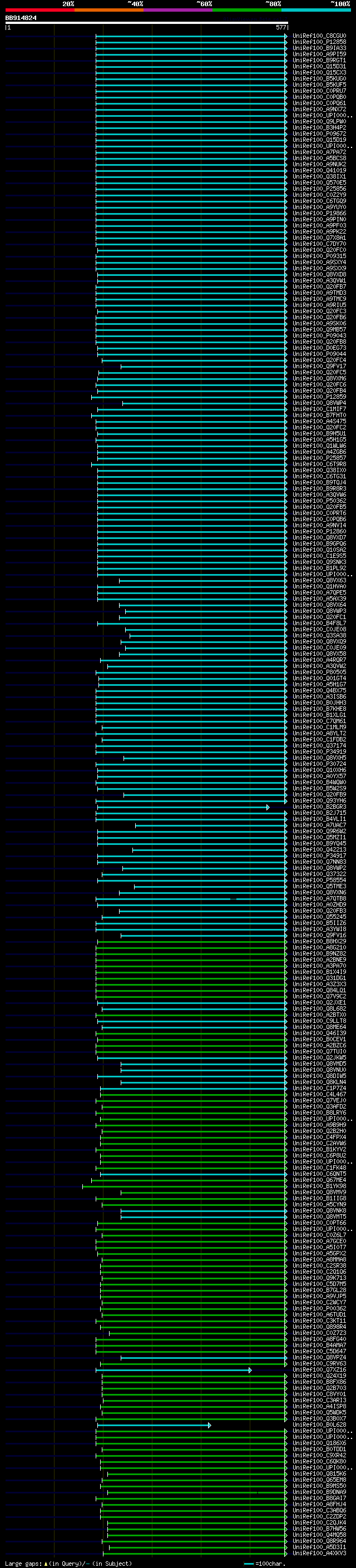Select hit label UniRef100_P34917
356x1568 pixels.
tap(319, 856)
